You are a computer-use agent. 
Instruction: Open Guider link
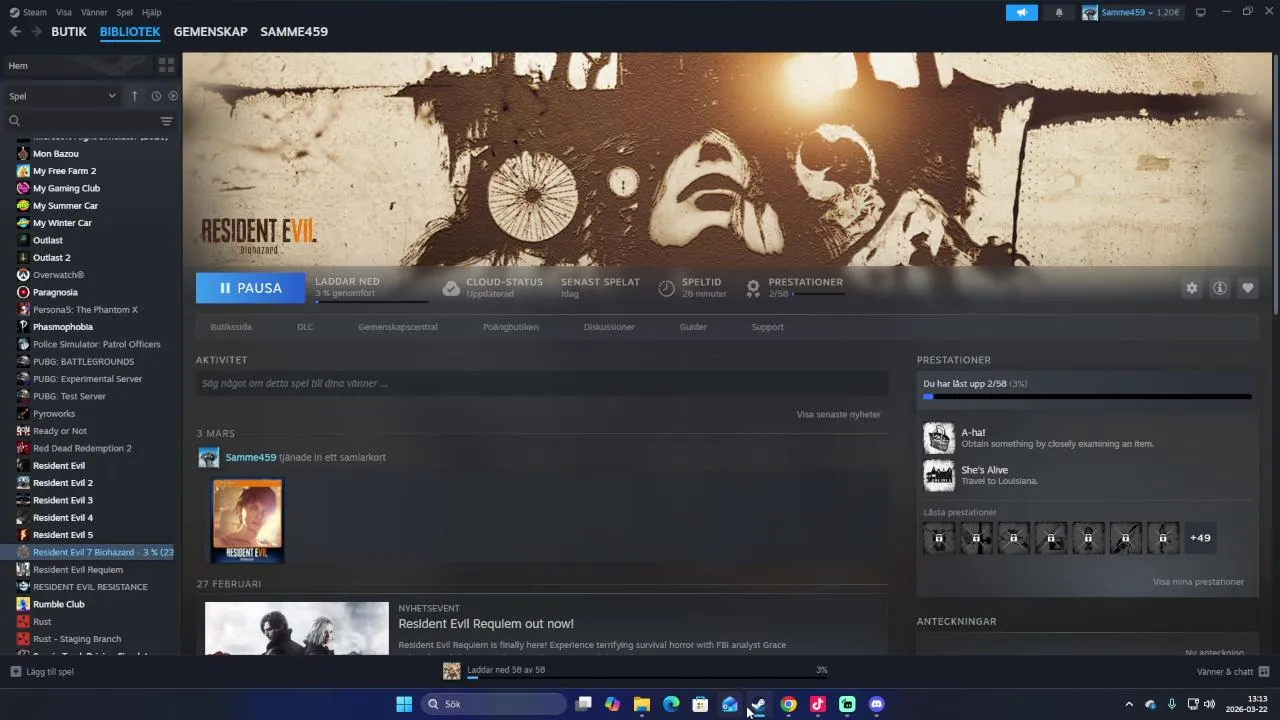693,327
